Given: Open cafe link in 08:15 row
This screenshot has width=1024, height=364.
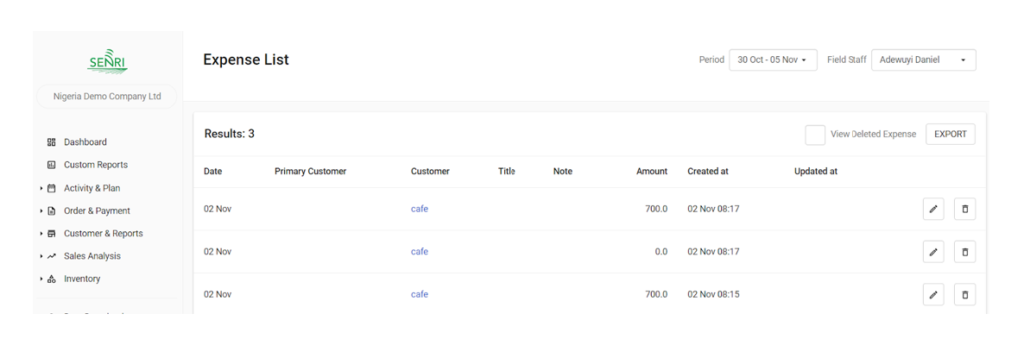Looking at the screenshot, I should 419,295.
